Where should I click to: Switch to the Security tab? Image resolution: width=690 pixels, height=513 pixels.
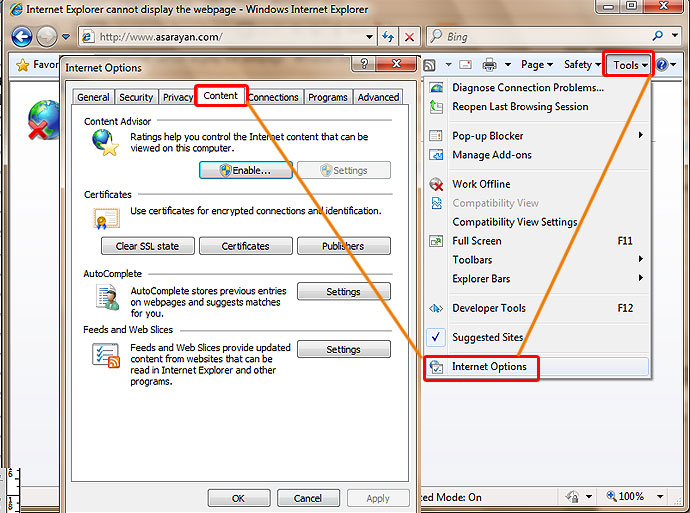(136, 97)
